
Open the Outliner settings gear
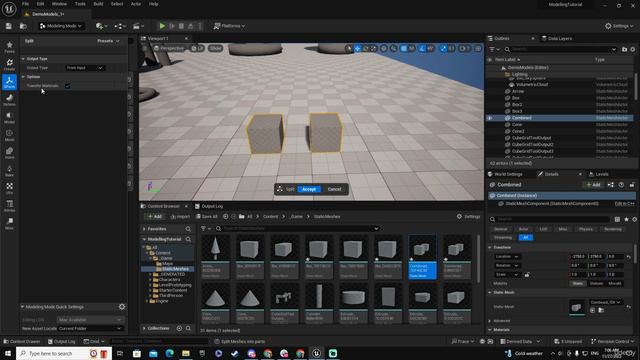pos(633,49)
